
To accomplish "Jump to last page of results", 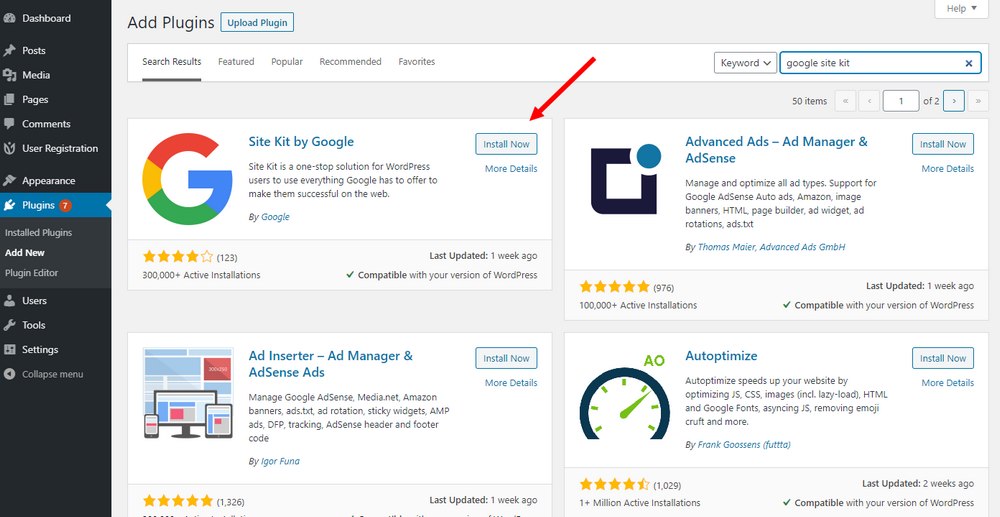I will pos(978,101).
